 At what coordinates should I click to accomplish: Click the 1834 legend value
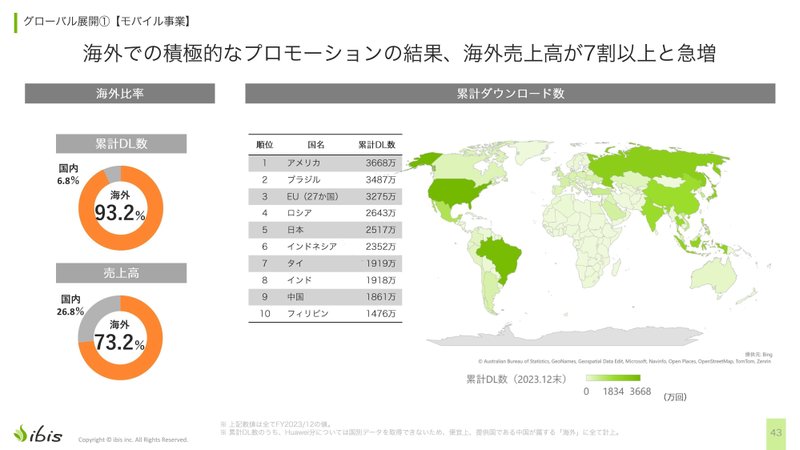pos(613,391)
